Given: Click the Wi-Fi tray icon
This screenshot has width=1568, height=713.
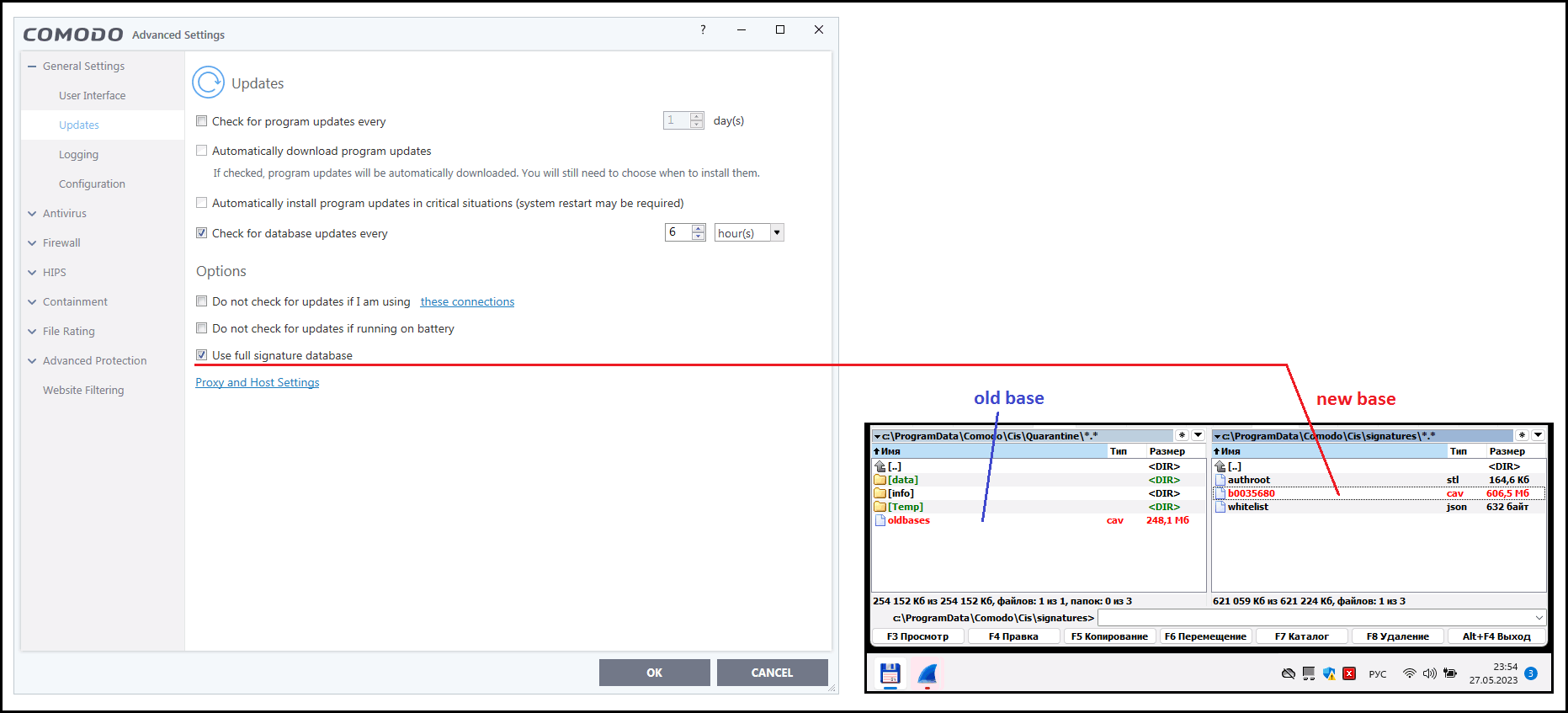Looking at the screenshot, I should point(1409,673).
